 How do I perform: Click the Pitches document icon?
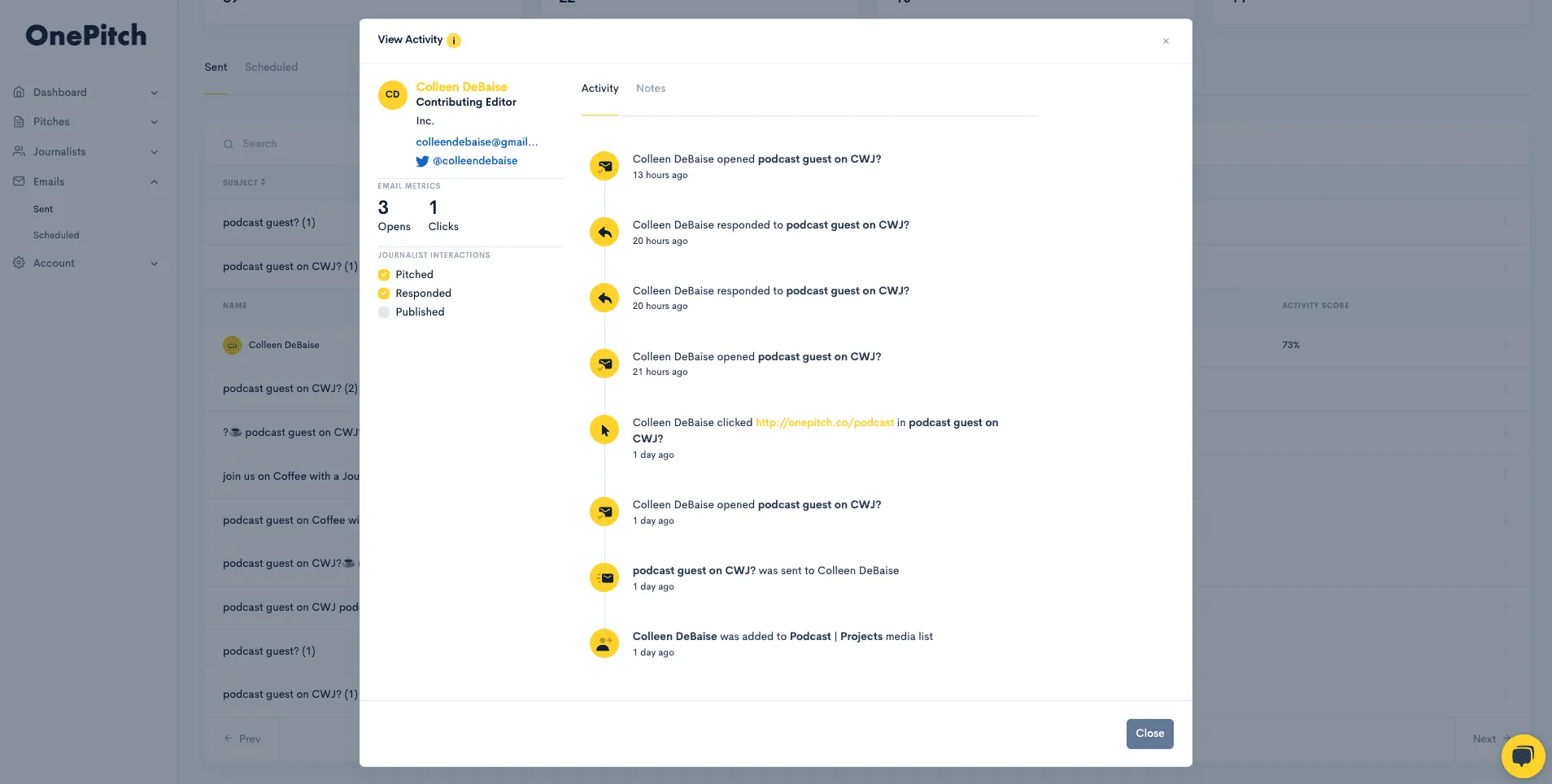click(19, 121)
